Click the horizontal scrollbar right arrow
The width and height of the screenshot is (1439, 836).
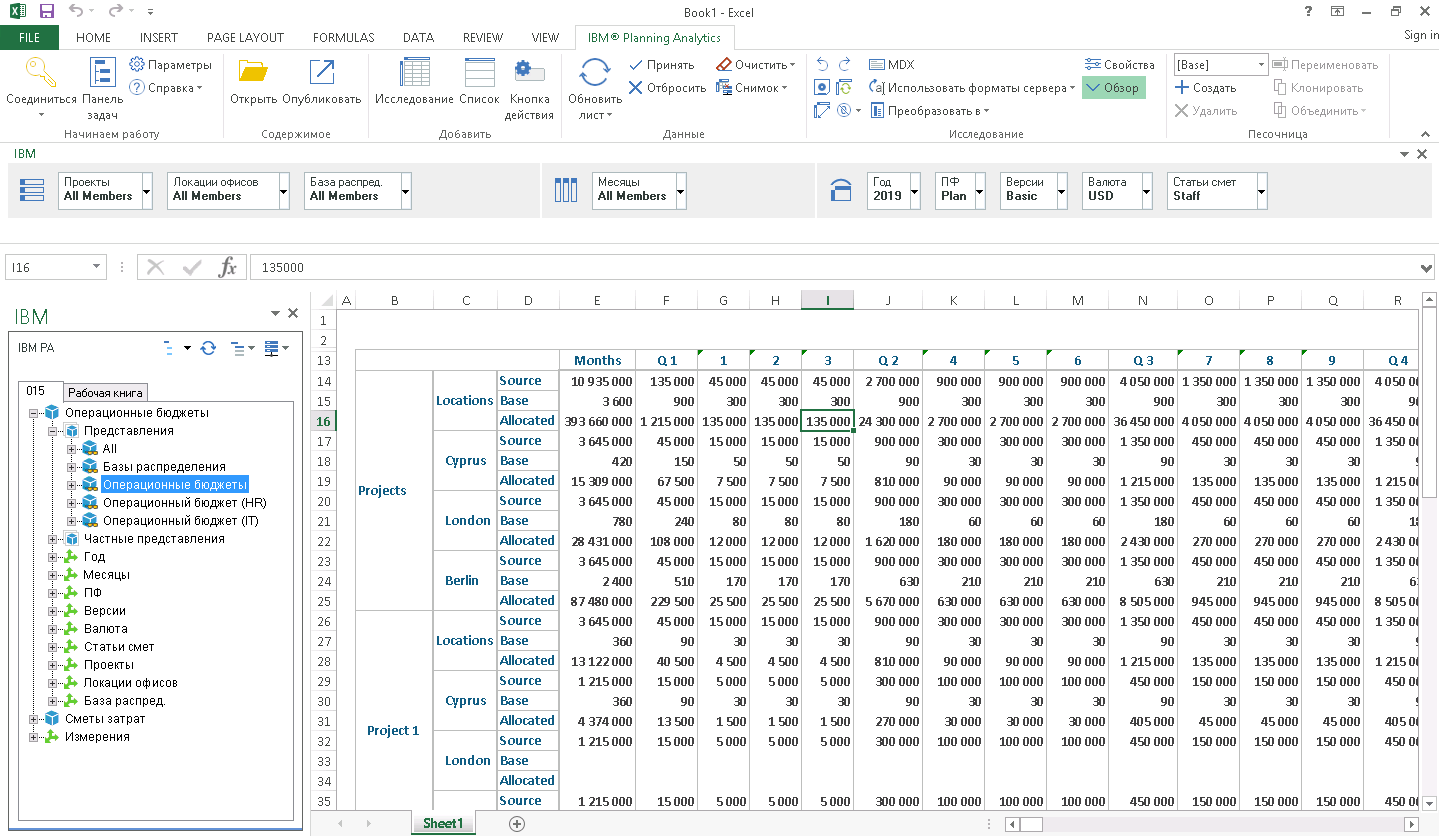coord(1411,824)
